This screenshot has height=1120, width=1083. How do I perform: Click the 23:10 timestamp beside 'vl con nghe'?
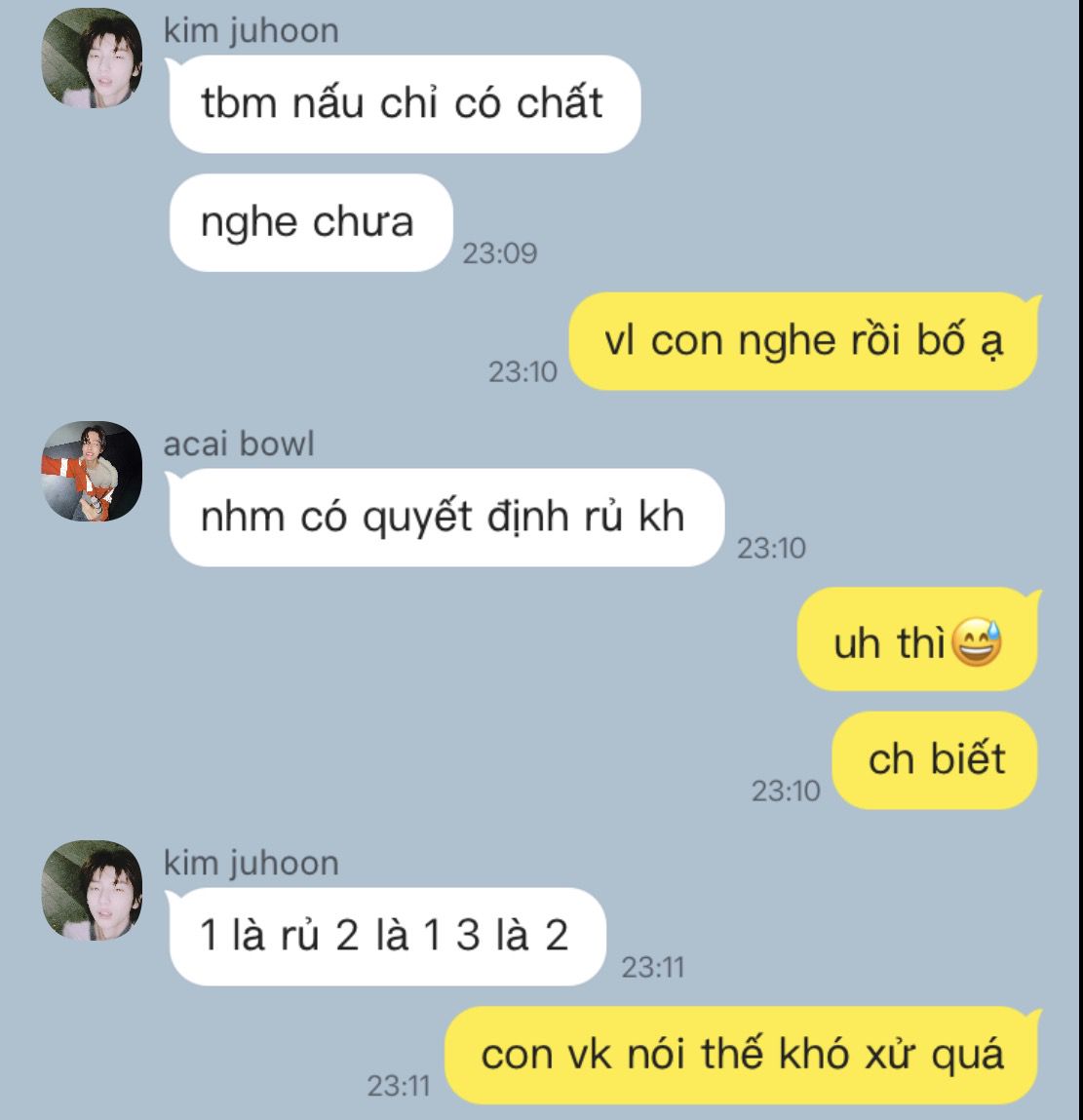(x=522, y=371)
